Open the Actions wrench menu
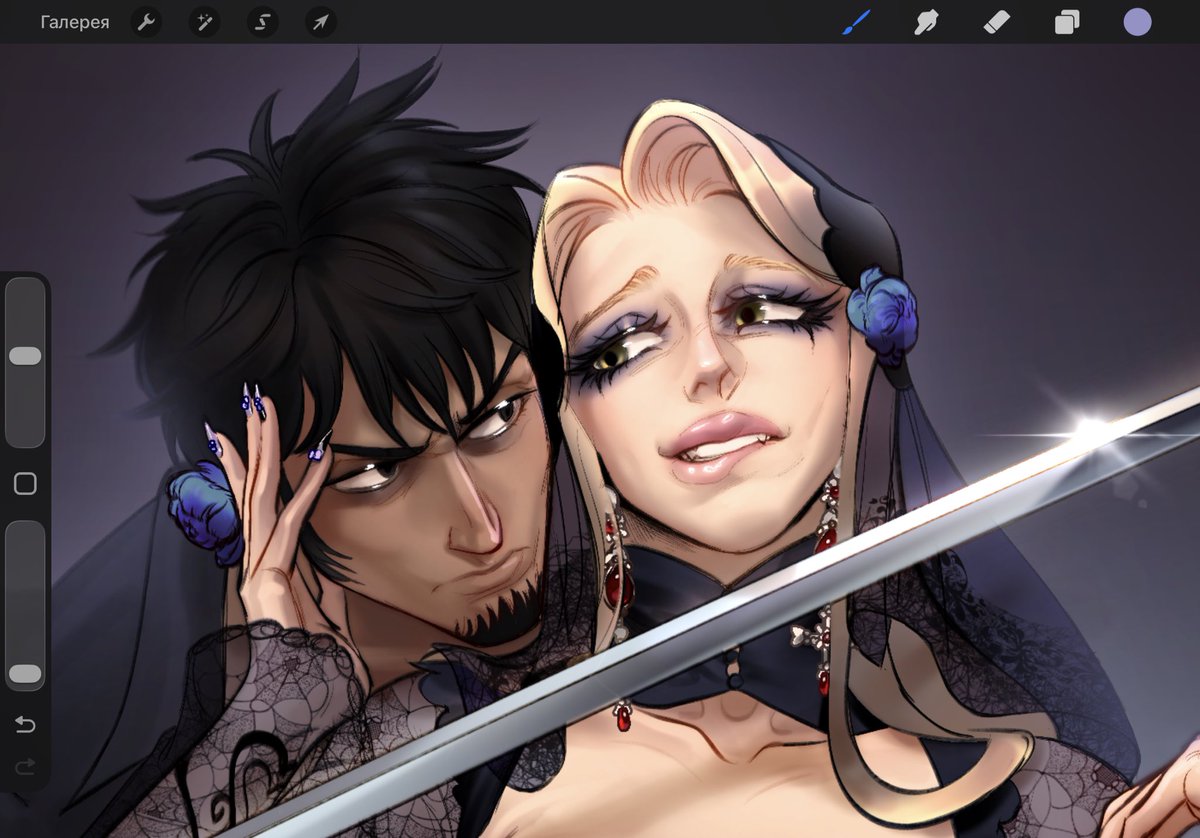1200x838 pixels. pos(147,22)
